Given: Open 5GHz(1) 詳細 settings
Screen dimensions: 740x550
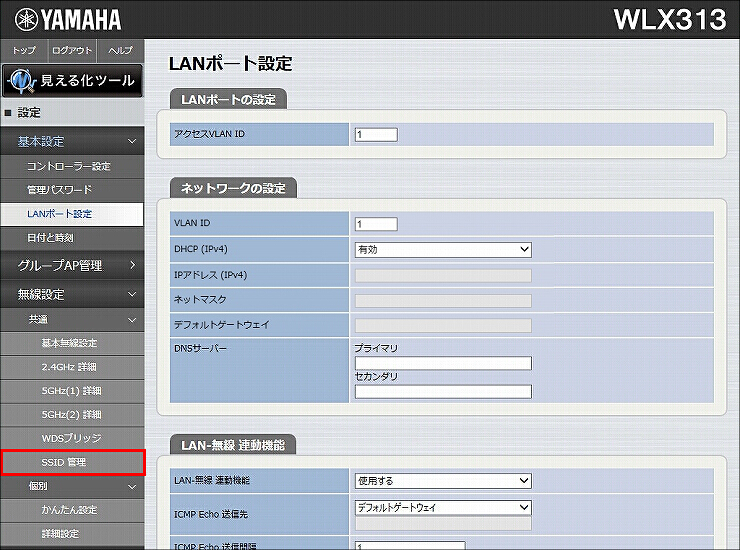Looking at the screenshot, I should 72,391.
